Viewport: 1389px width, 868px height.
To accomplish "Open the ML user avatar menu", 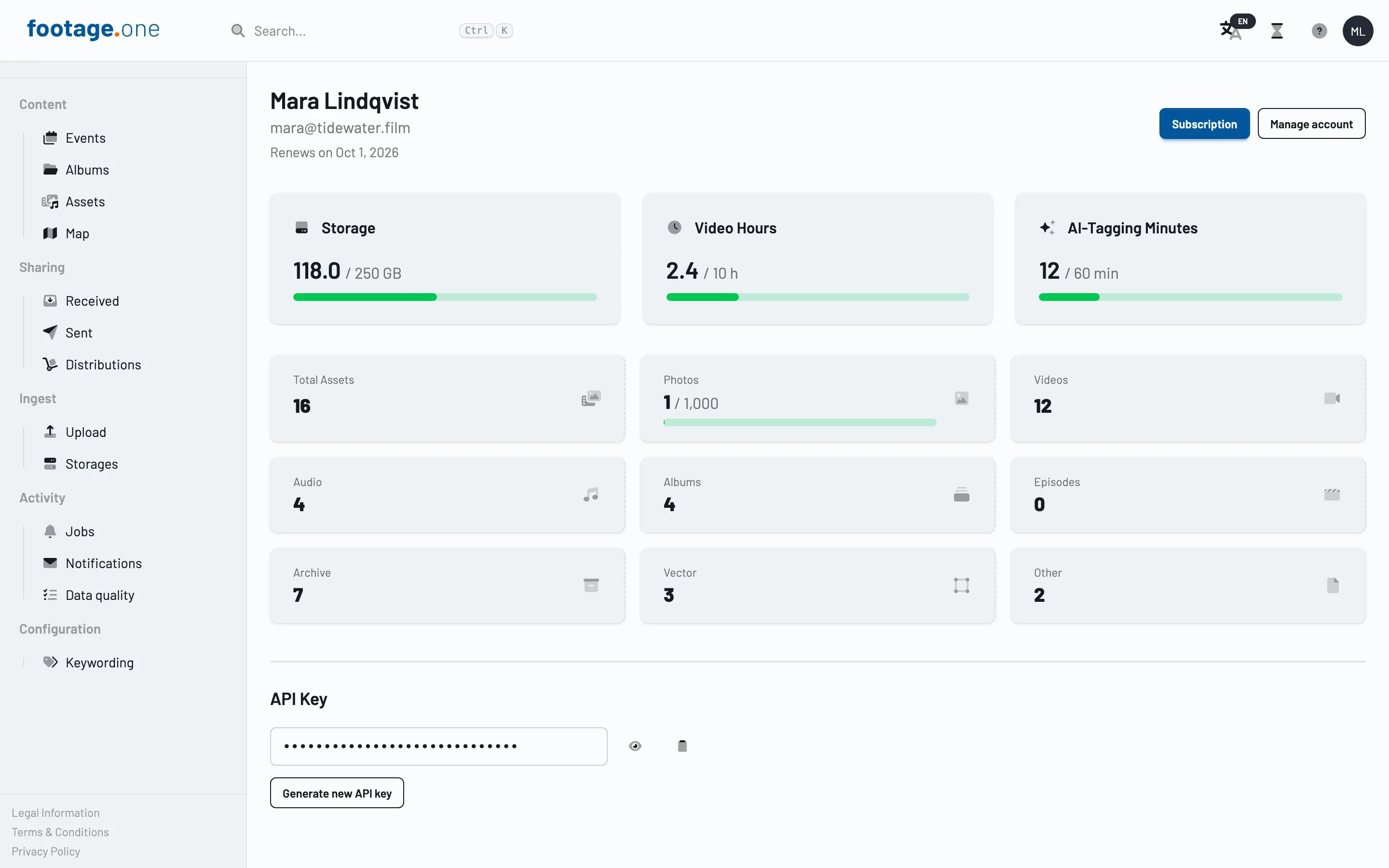I will 1358,31.
